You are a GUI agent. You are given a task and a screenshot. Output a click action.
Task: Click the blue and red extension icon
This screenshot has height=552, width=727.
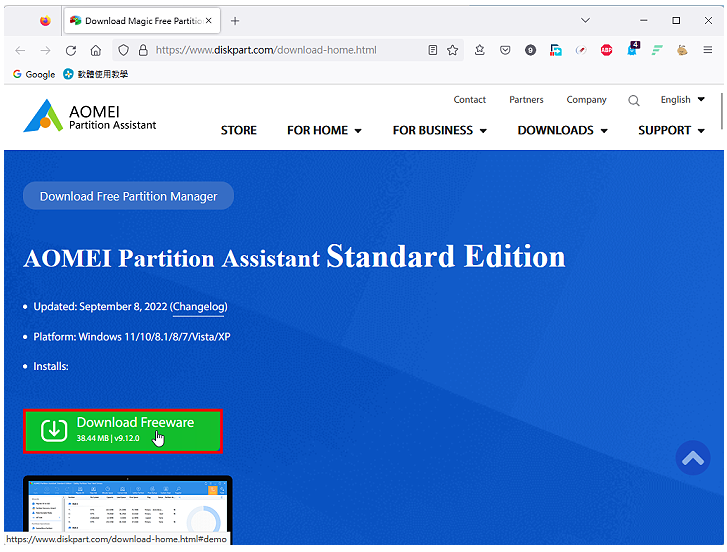click(x=555, y=50)
